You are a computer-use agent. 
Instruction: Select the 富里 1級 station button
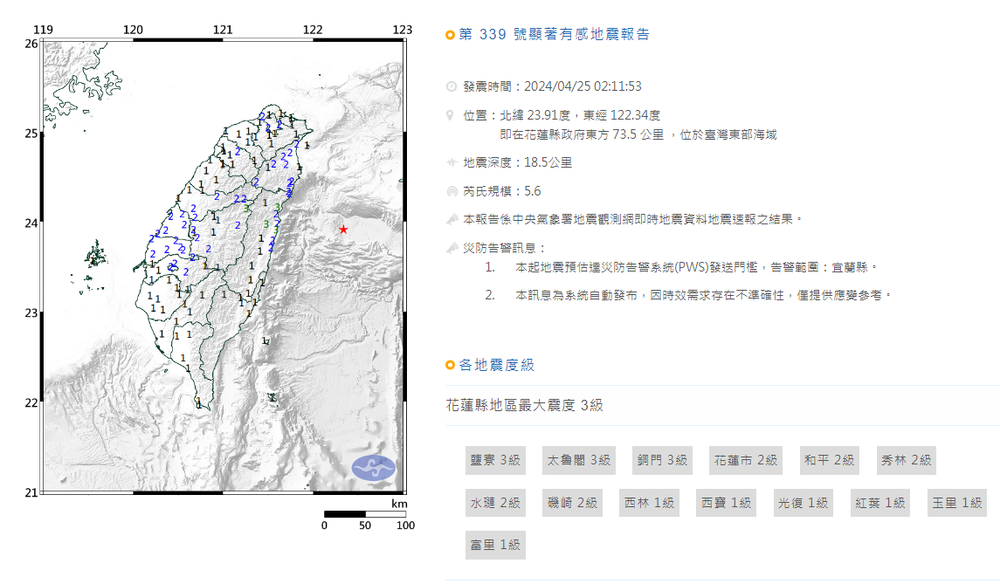pos(494,544)
